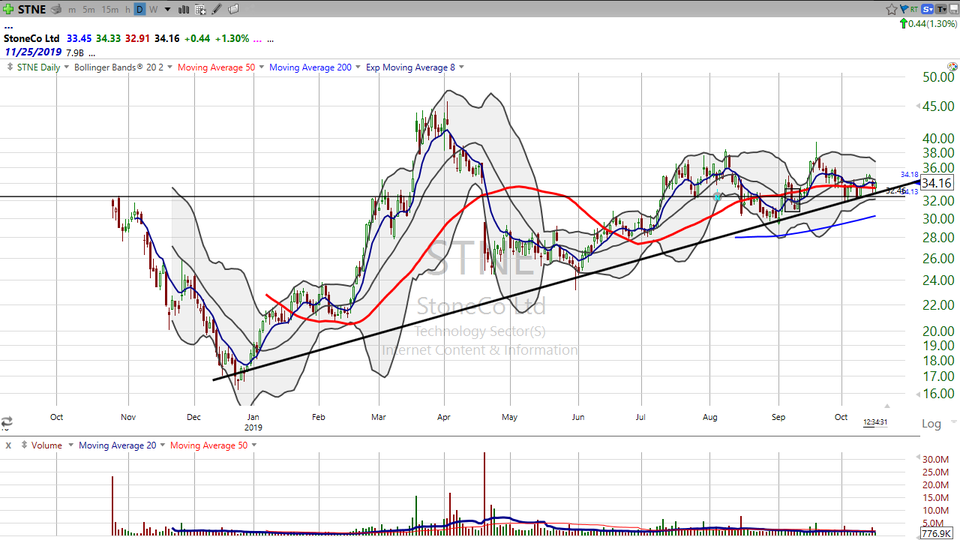Open the volume Moving Average 20 dropdown arrow
Image resolution: width=960 pixels, height=540 pixels.
tap(162, 445)
